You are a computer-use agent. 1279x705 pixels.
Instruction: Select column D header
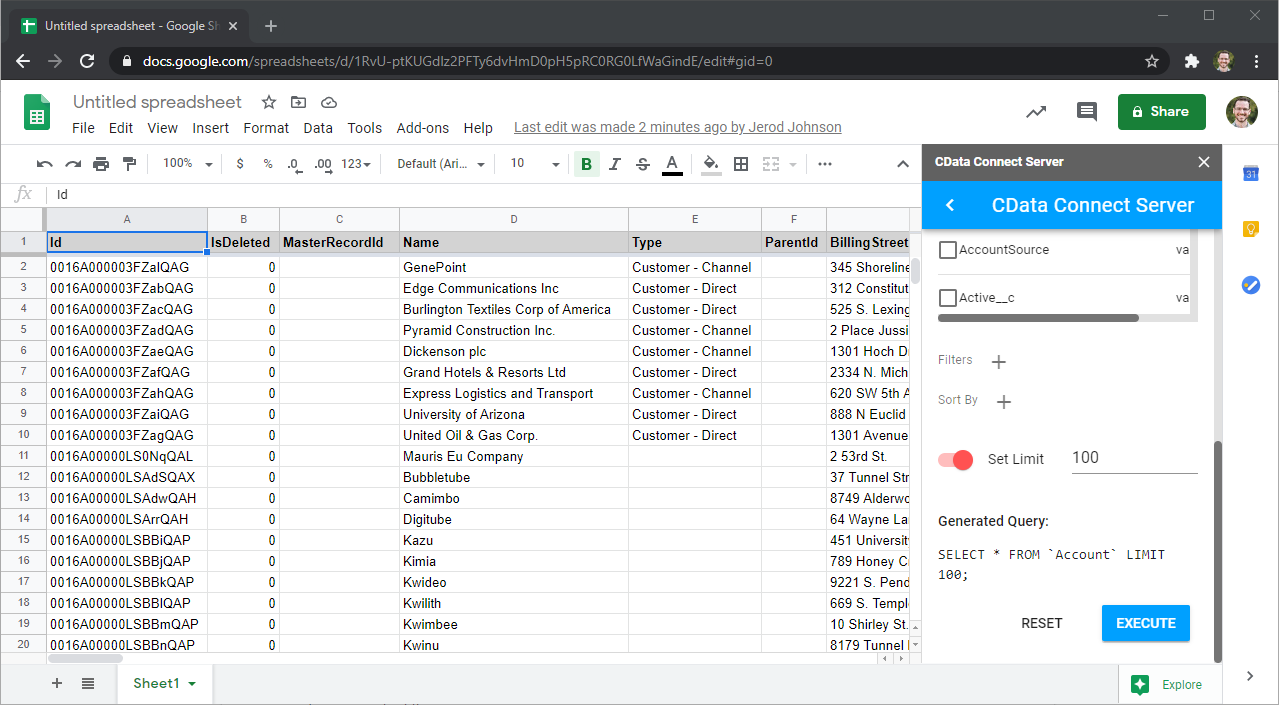point(514,219)
